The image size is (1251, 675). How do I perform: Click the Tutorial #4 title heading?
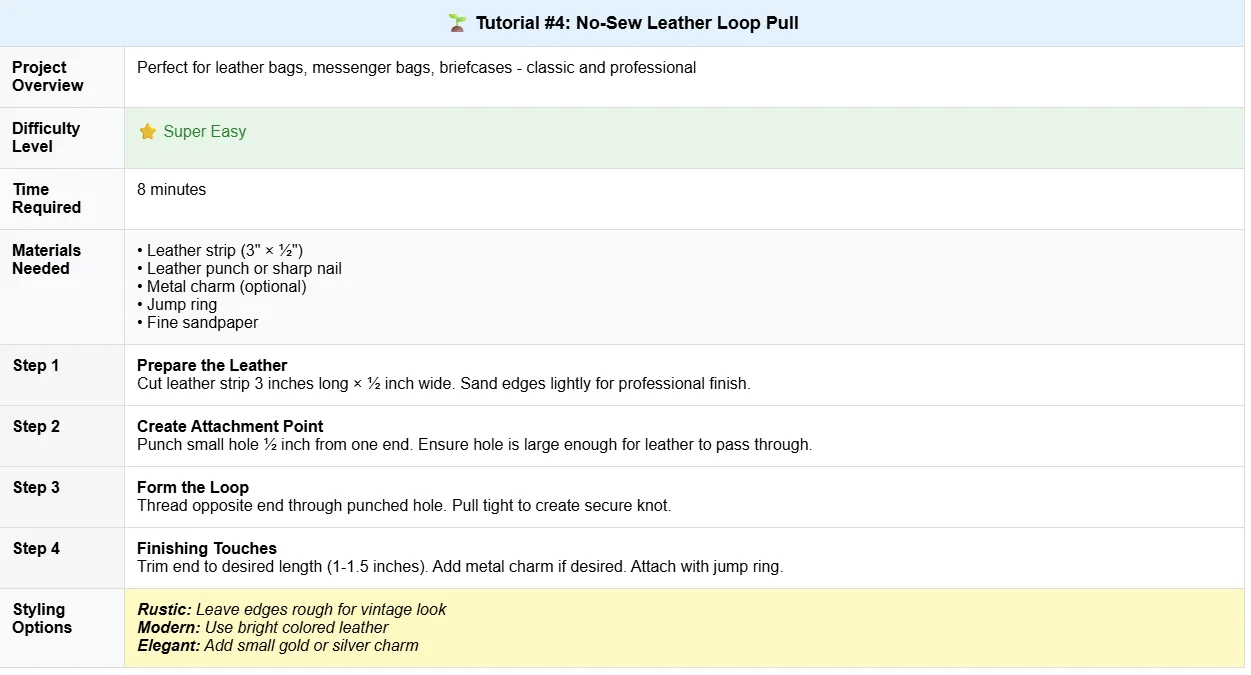(x=636, y=23)
